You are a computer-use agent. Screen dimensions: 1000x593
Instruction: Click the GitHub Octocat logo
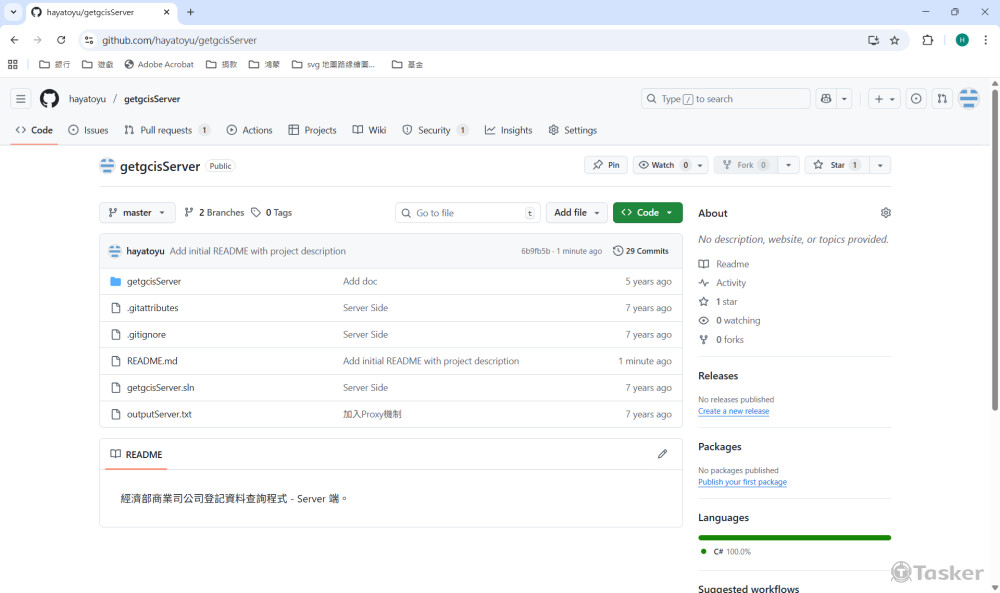pos(49,99)
